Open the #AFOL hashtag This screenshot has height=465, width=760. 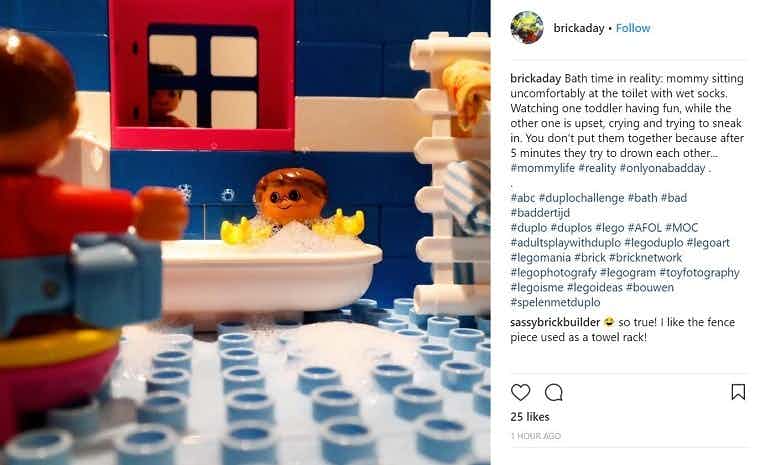(644, 227)
